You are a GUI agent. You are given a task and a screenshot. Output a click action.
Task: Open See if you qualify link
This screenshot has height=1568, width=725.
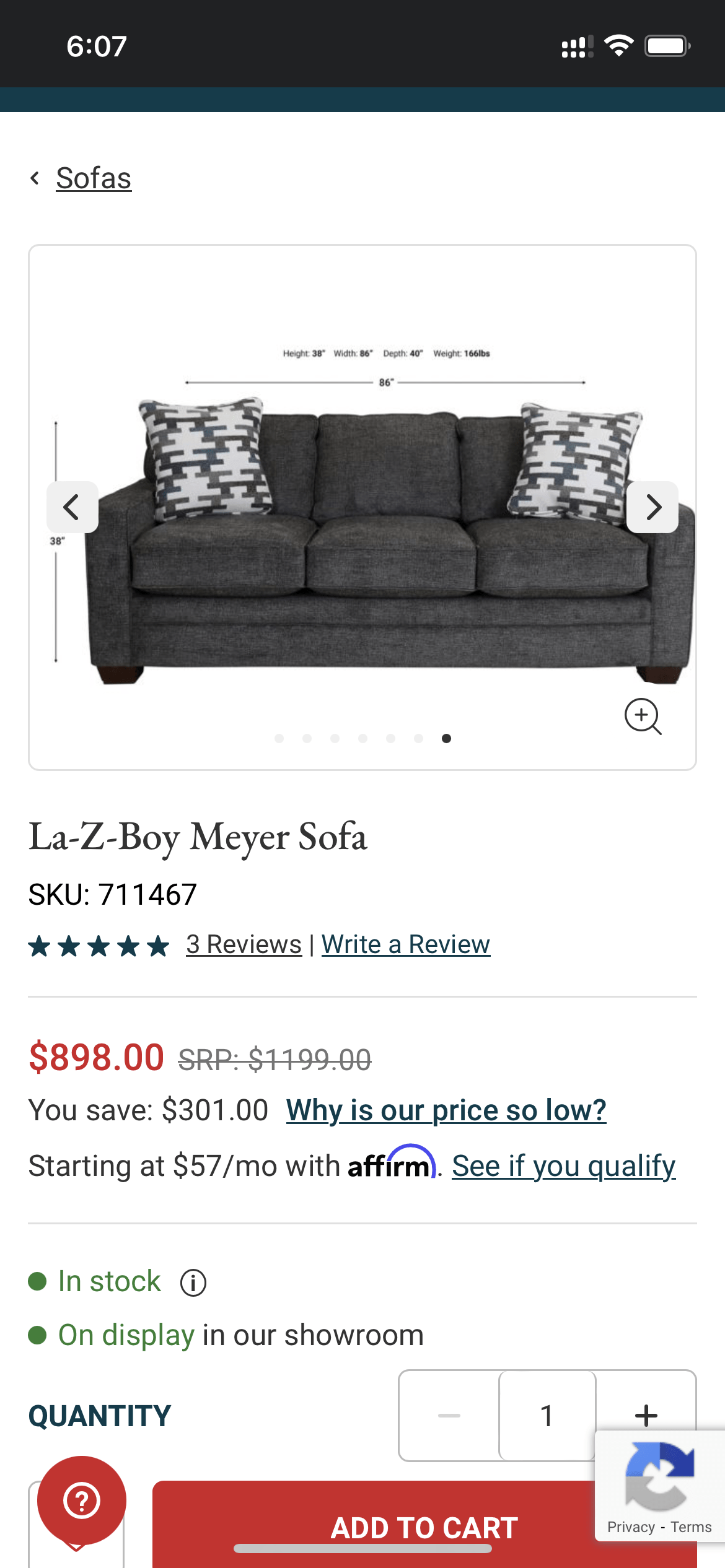point(563,1165)
